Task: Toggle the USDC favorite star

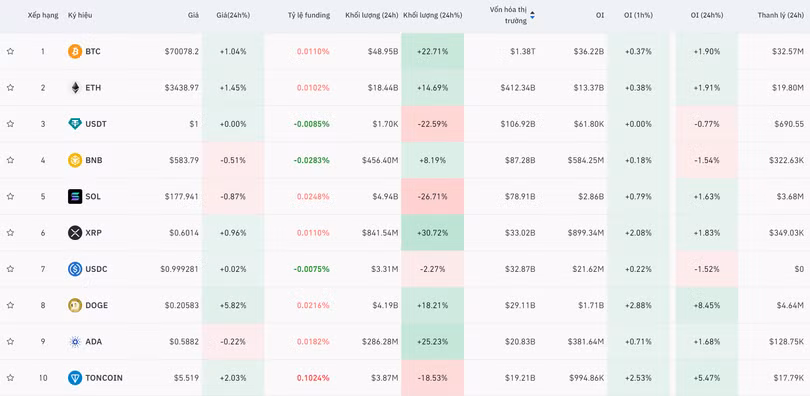Action: point(10,269)
